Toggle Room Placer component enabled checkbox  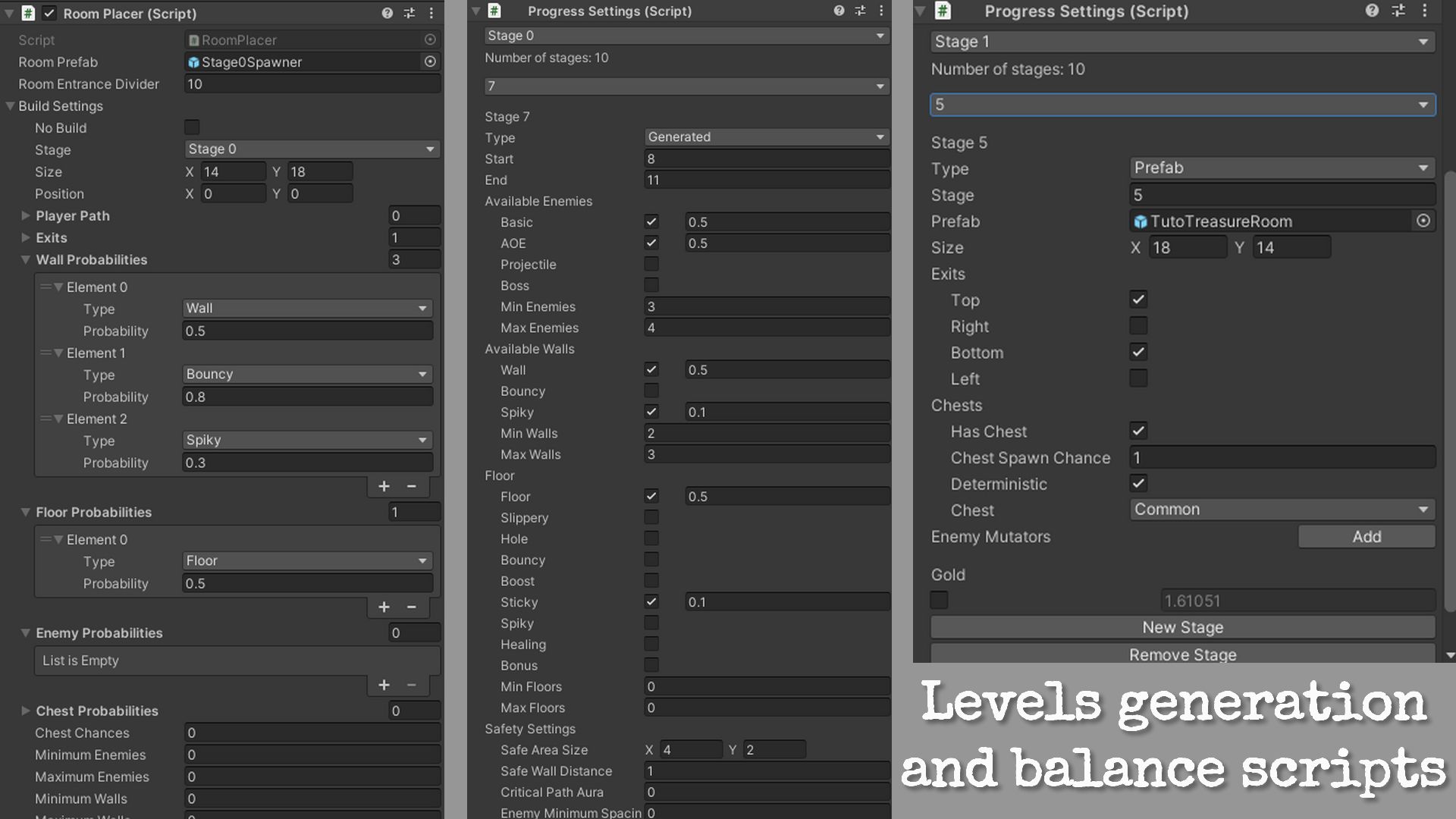[49, 13]
